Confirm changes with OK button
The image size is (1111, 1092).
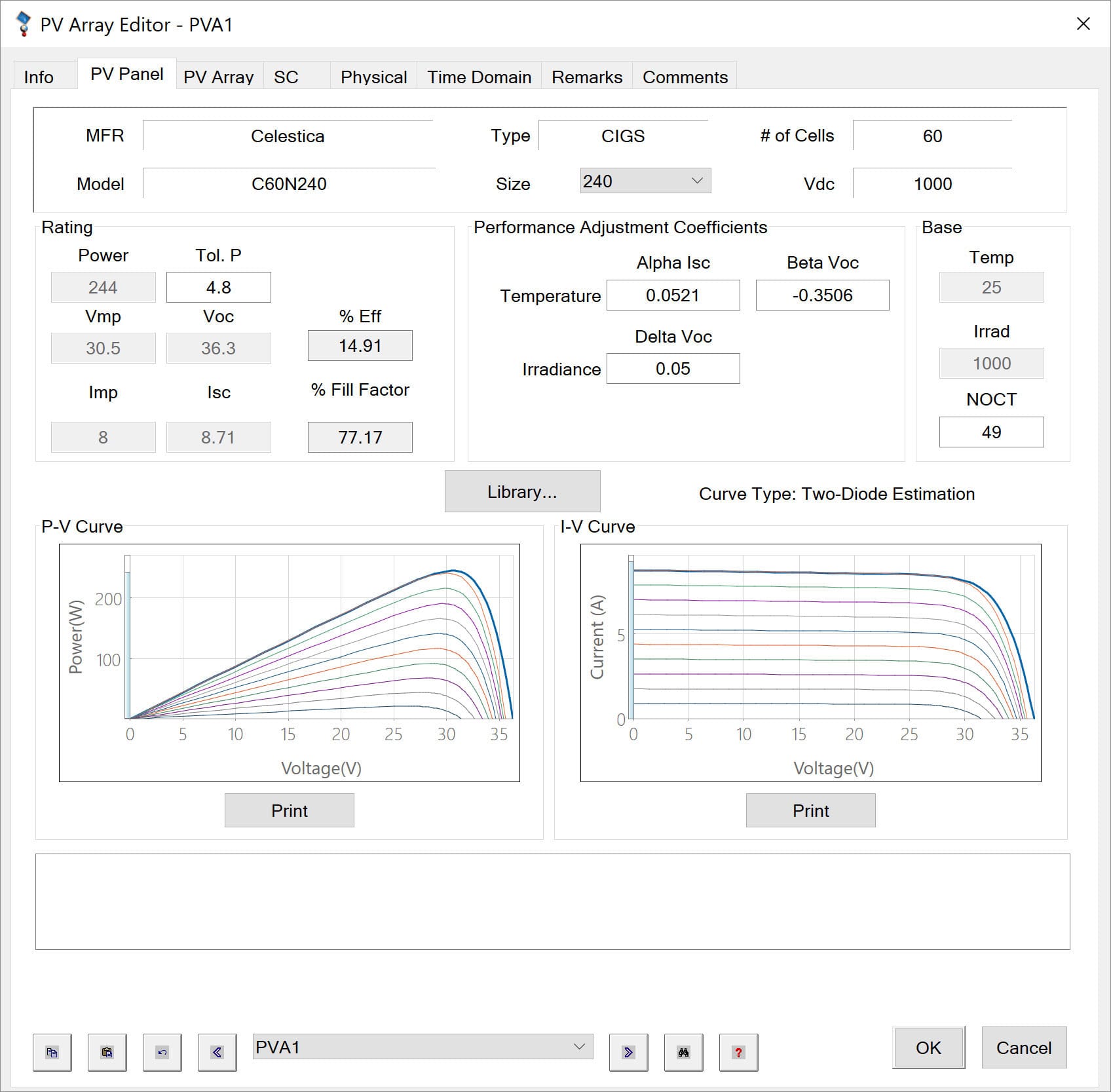click(928, 1048)
